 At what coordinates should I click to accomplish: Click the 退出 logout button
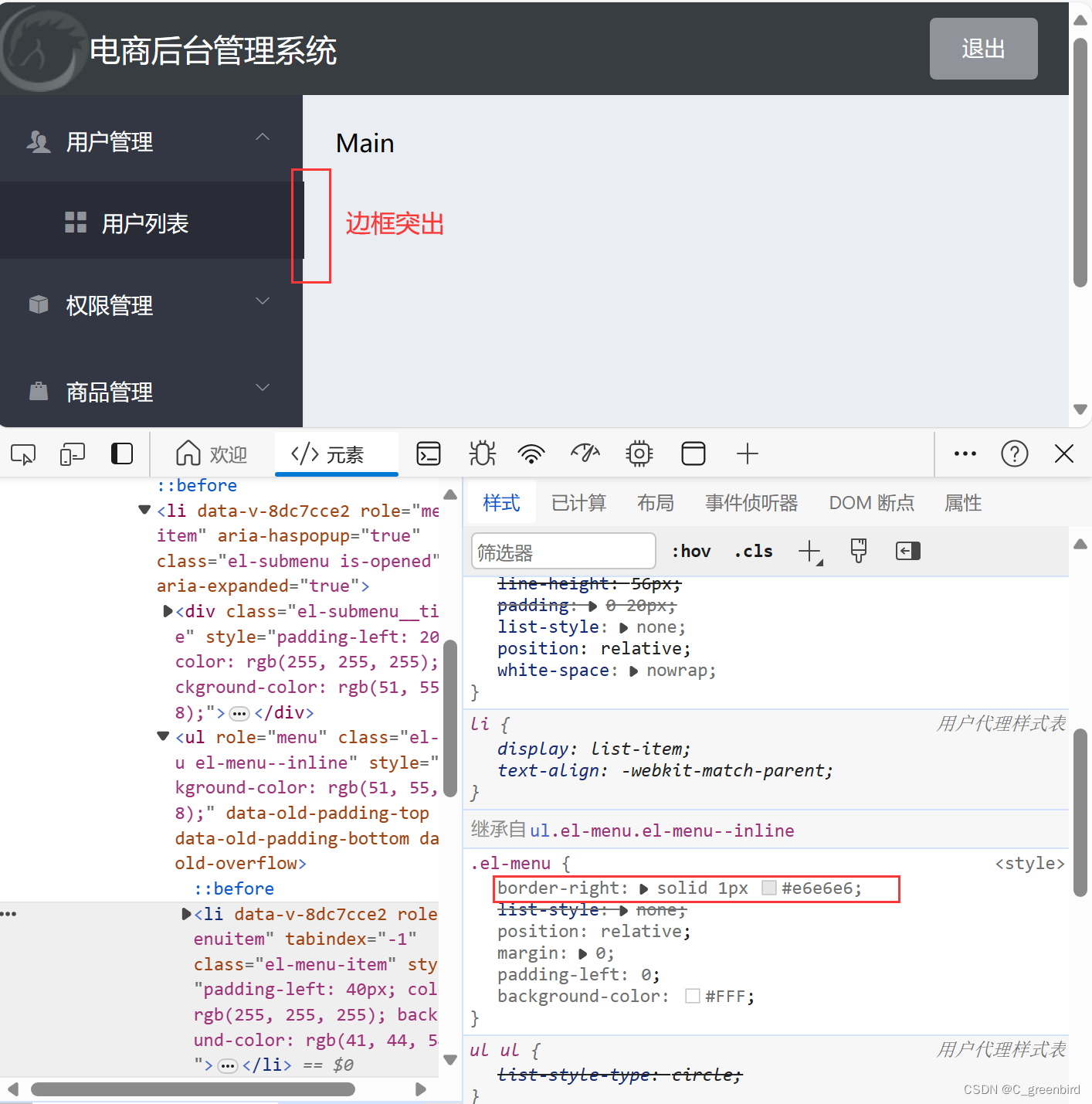[x=983, y=49]
